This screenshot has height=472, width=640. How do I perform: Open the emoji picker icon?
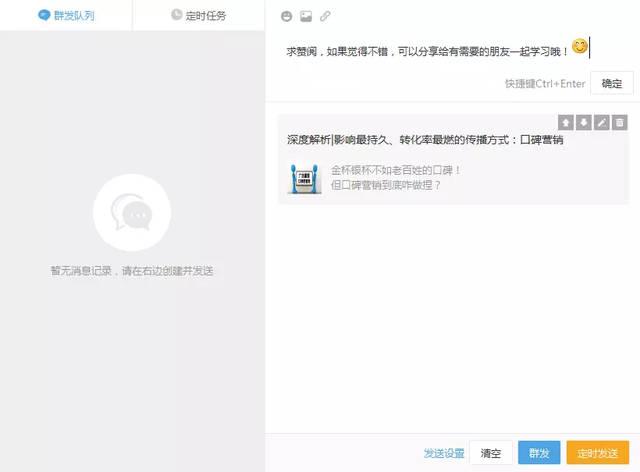tap(287, 16)
